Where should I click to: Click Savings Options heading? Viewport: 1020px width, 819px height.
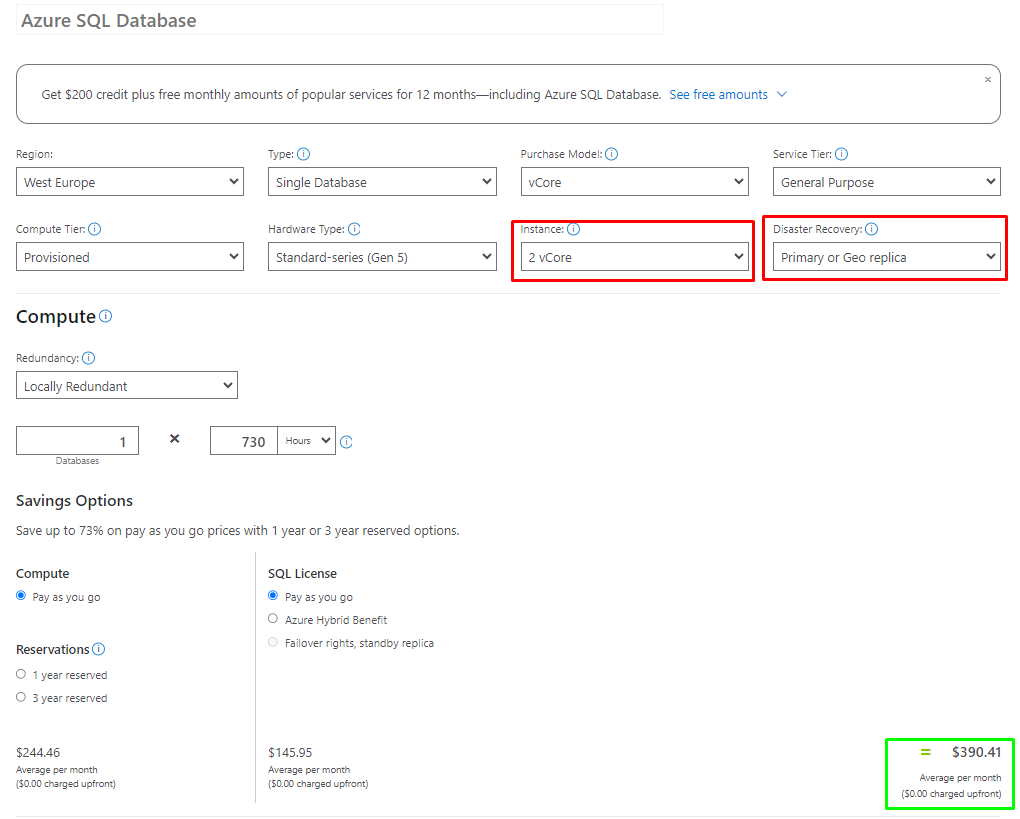(x=74, y=501)
